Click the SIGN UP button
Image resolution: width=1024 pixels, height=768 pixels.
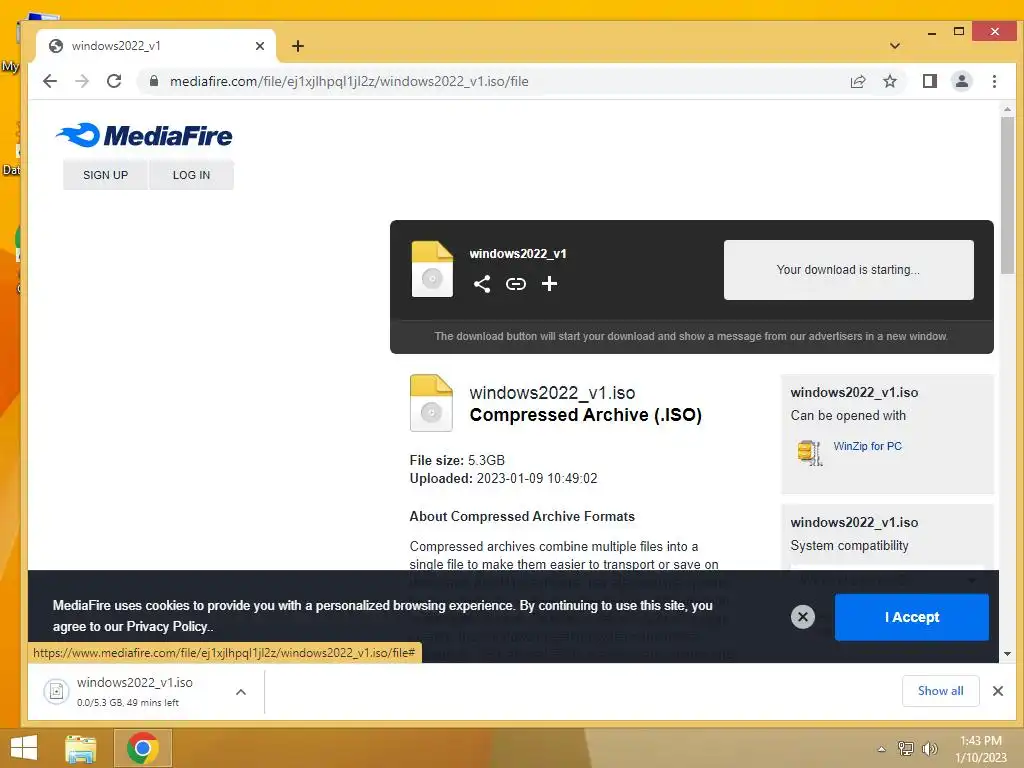coord(105,175)
